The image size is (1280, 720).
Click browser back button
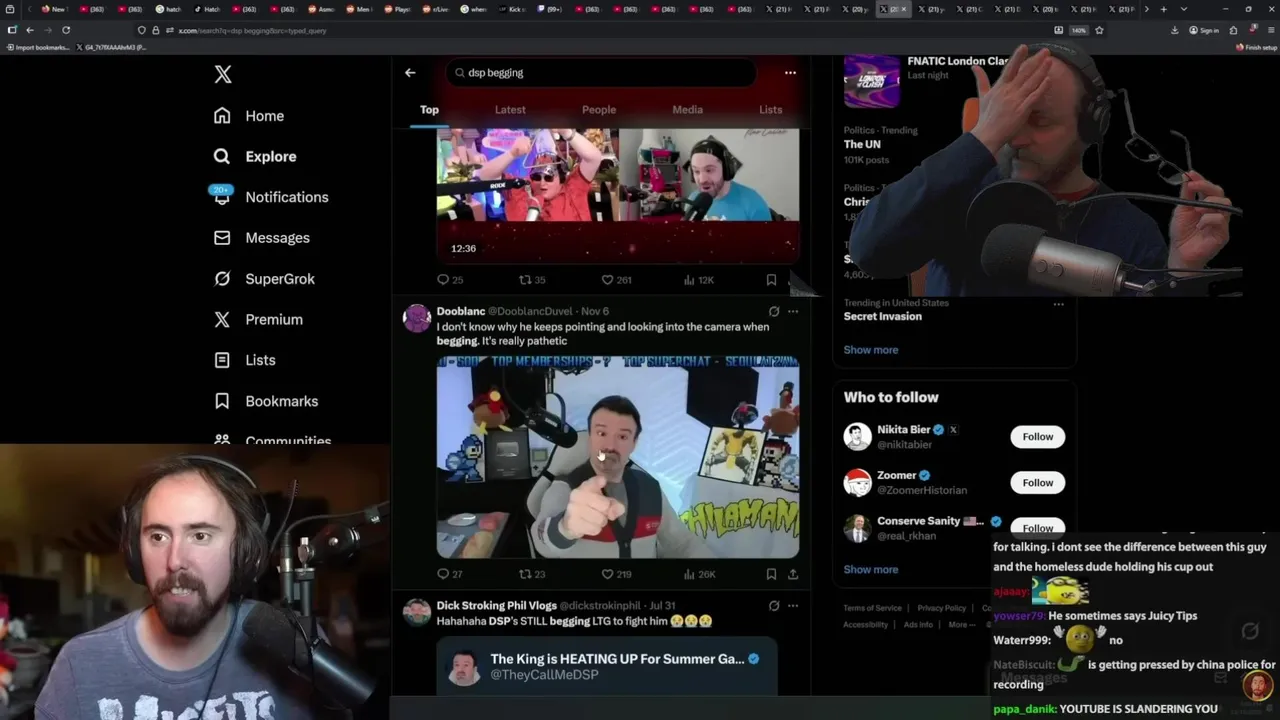(x=30, y=30)
